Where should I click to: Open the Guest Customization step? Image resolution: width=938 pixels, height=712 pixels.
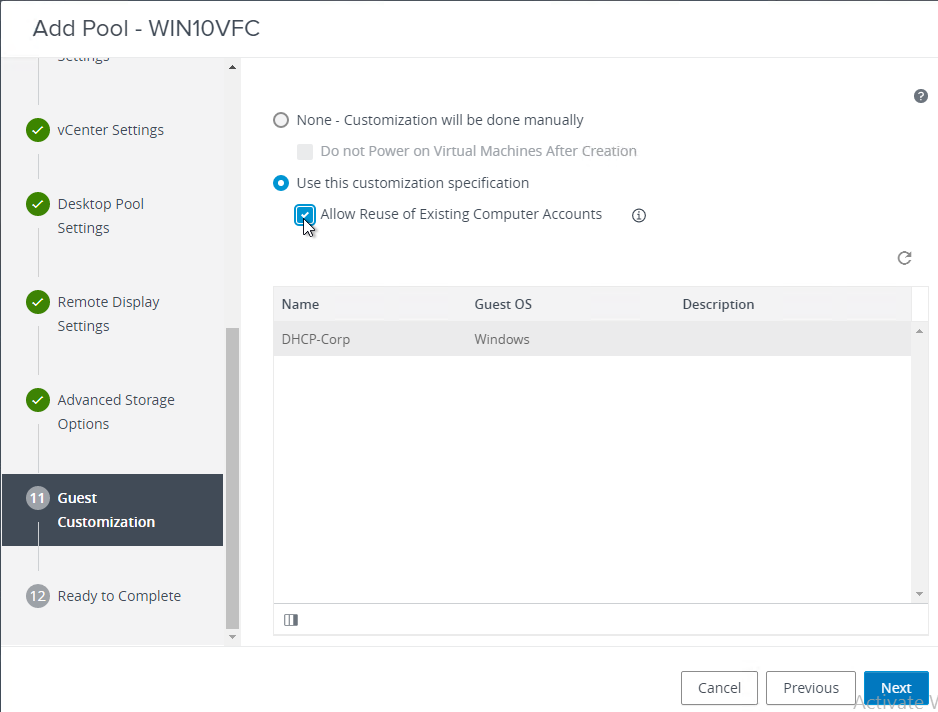point(106,510)
